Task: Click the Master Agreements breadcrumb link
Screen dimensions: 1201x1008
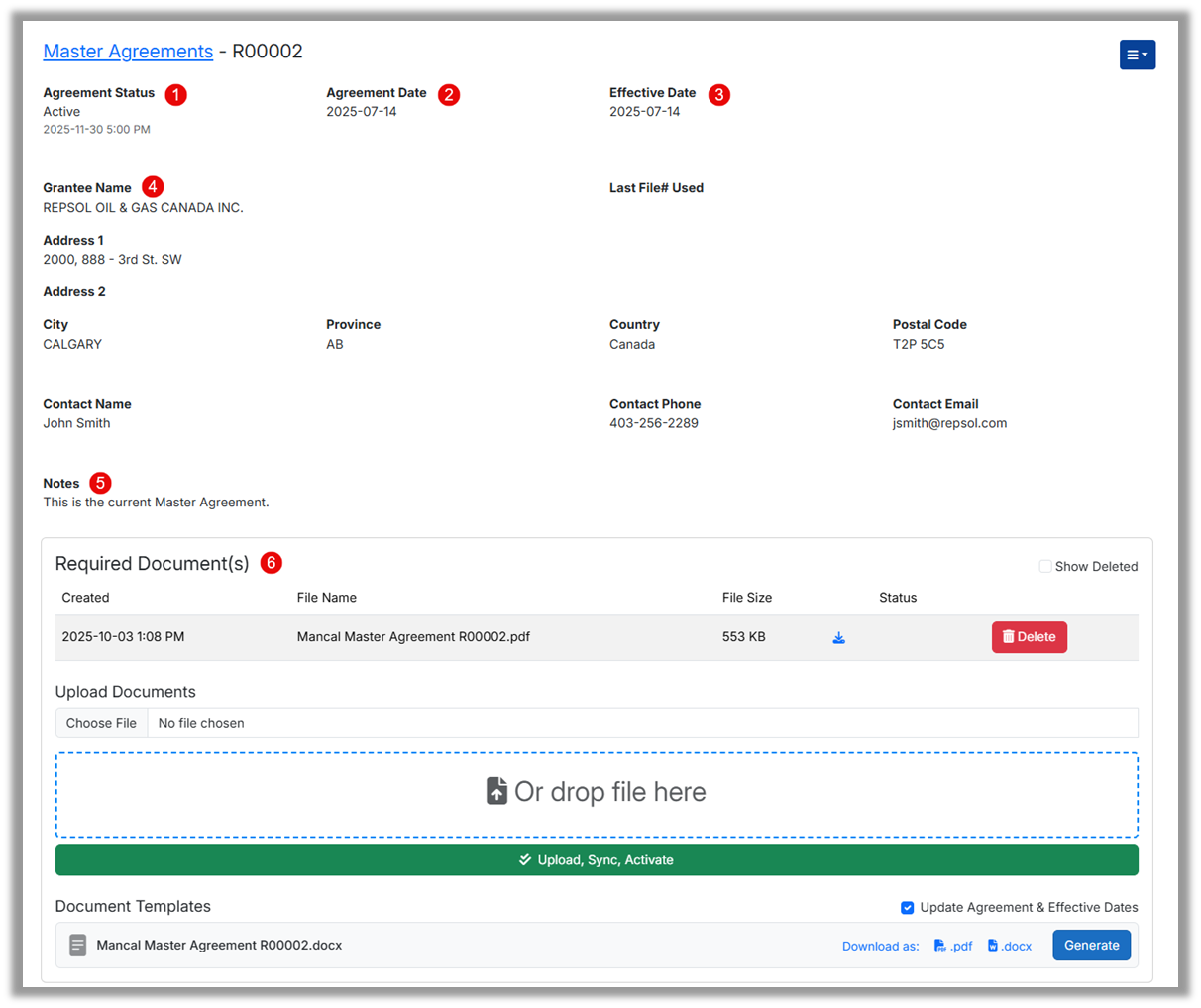Action: [x=128, y=52]
